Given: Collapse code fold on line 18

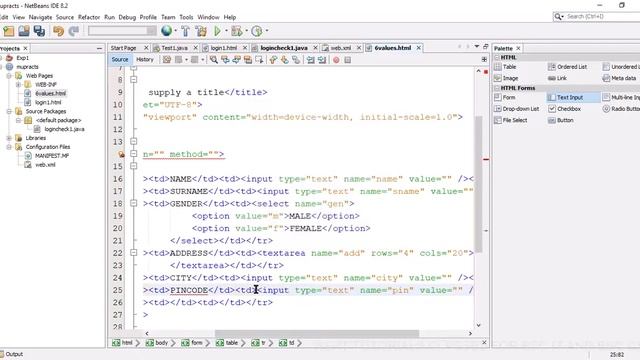Looking at the screenshot, I should pos(133,203).
